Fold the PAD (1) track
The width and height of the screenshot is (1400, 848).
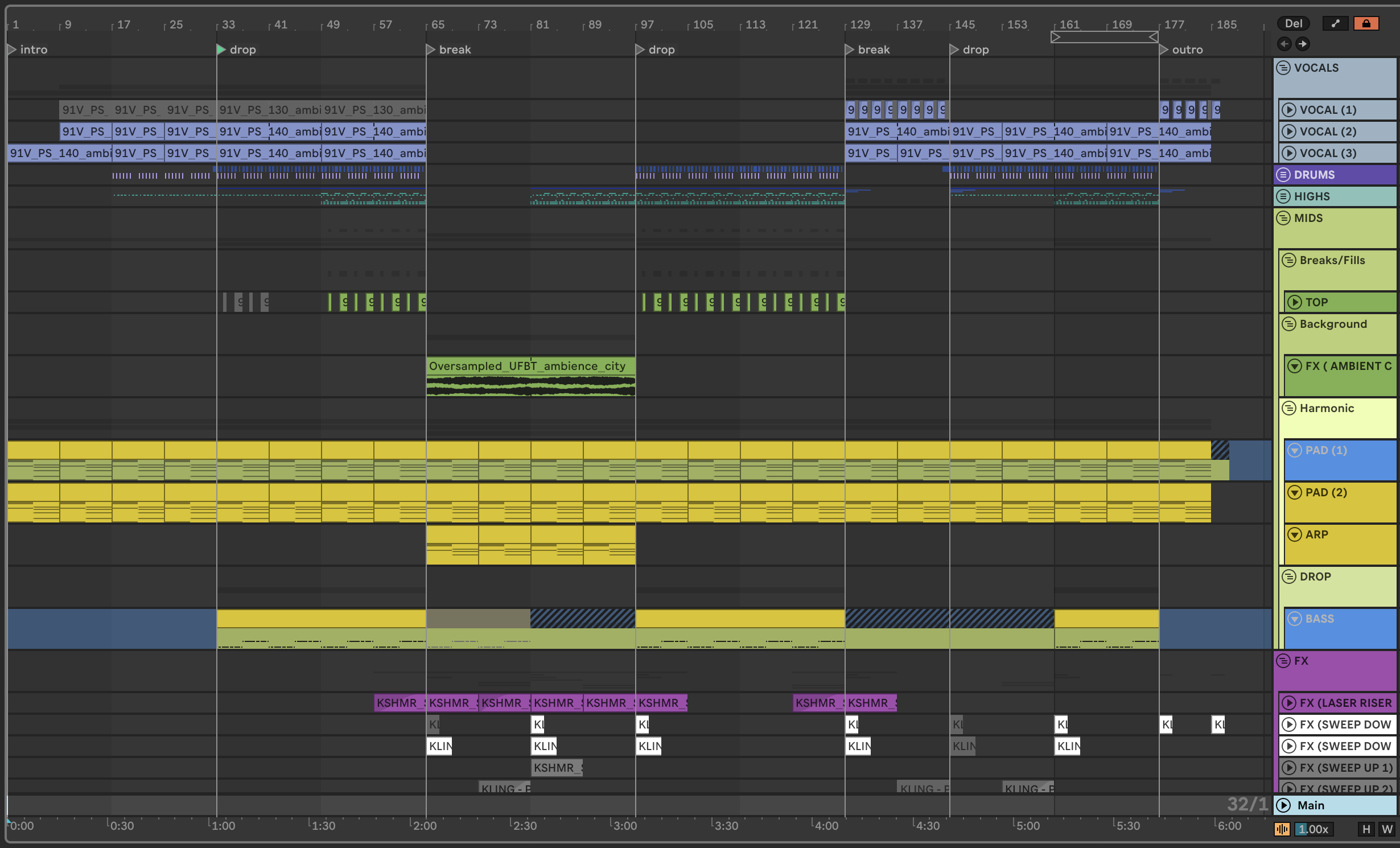(x=1295, y=450)
